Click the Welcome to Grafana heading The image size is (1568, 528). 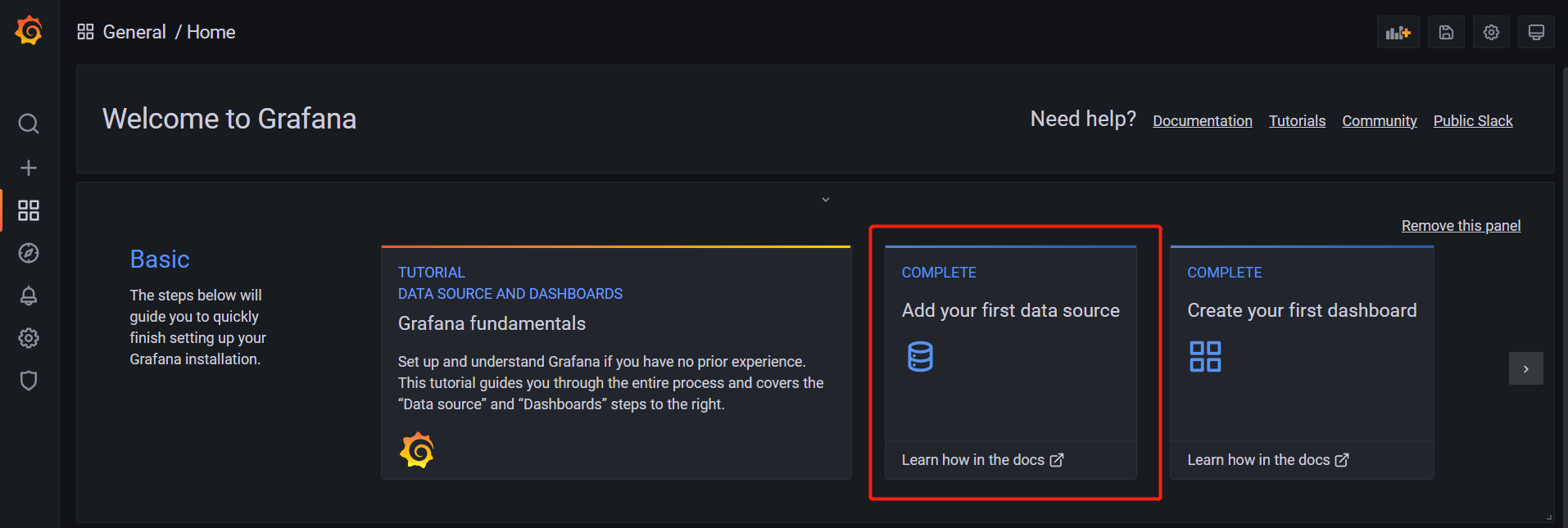(x=229, y=119)
